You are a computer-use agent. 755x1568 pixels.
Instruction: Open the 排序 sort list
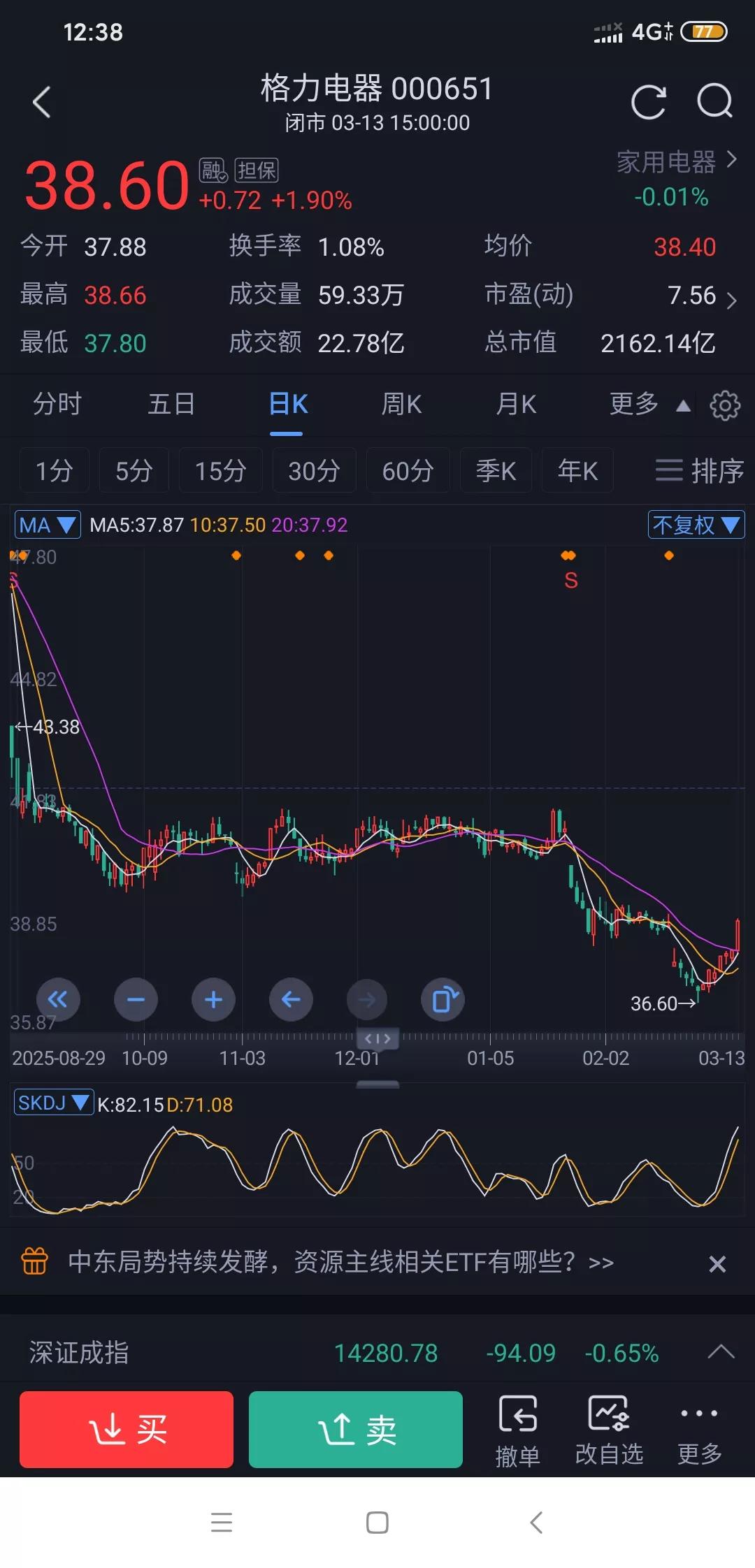pyautogui.click(x=699, y=471)
